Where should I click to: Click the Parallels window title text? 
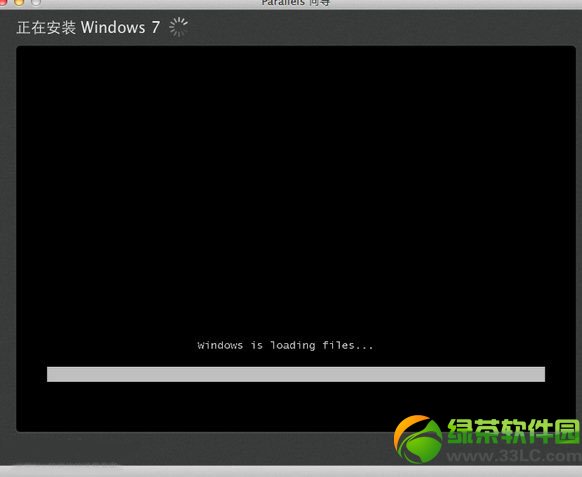[x=295, y=3]
